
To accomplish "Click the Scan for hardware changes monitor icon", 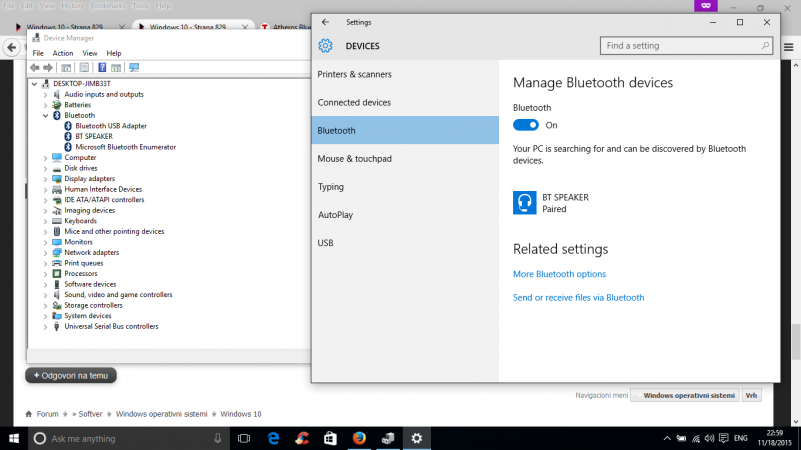I will pos(134,67).
